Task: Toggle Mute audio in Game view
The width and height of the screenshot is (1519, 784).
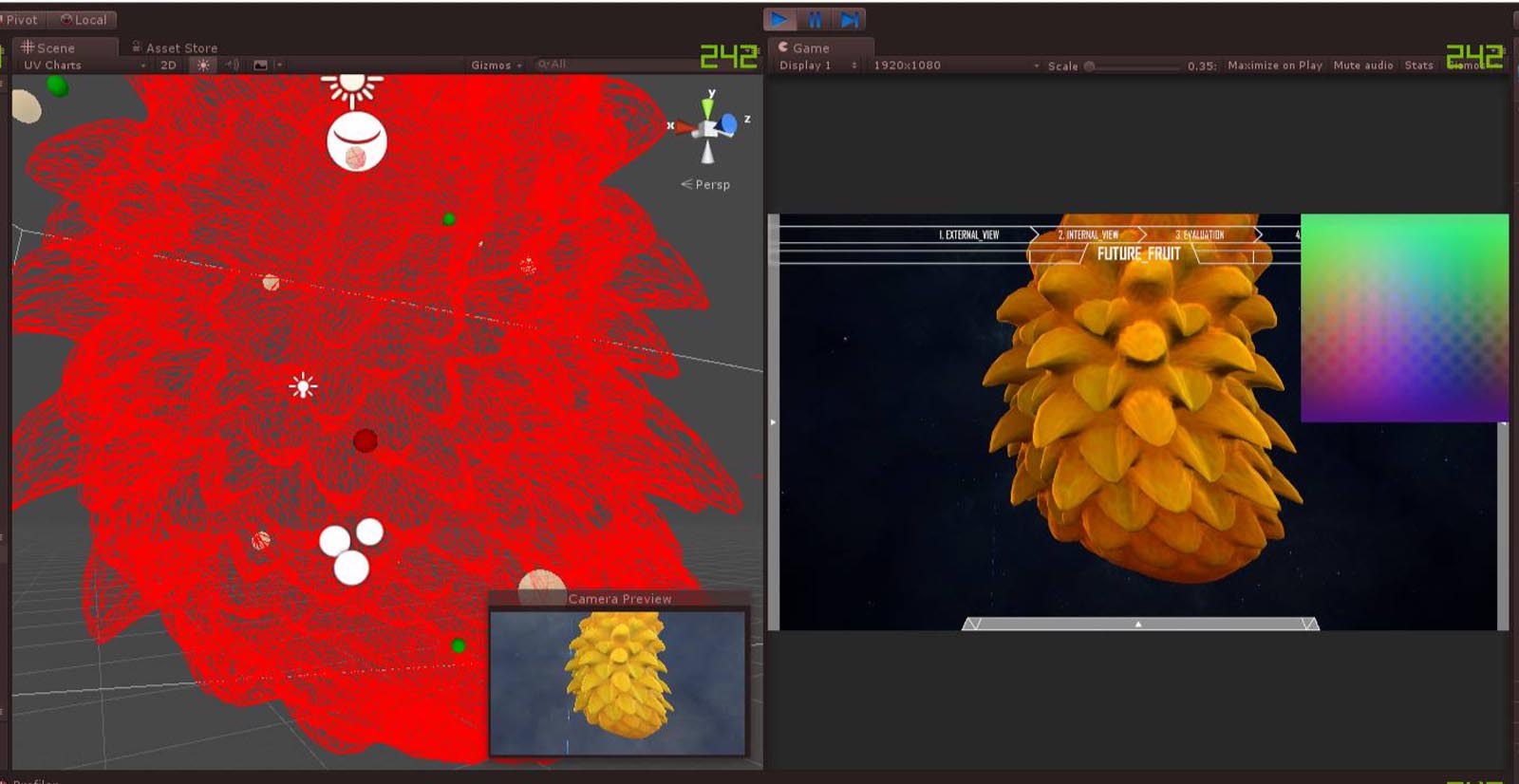Action: click(1362, 65)
